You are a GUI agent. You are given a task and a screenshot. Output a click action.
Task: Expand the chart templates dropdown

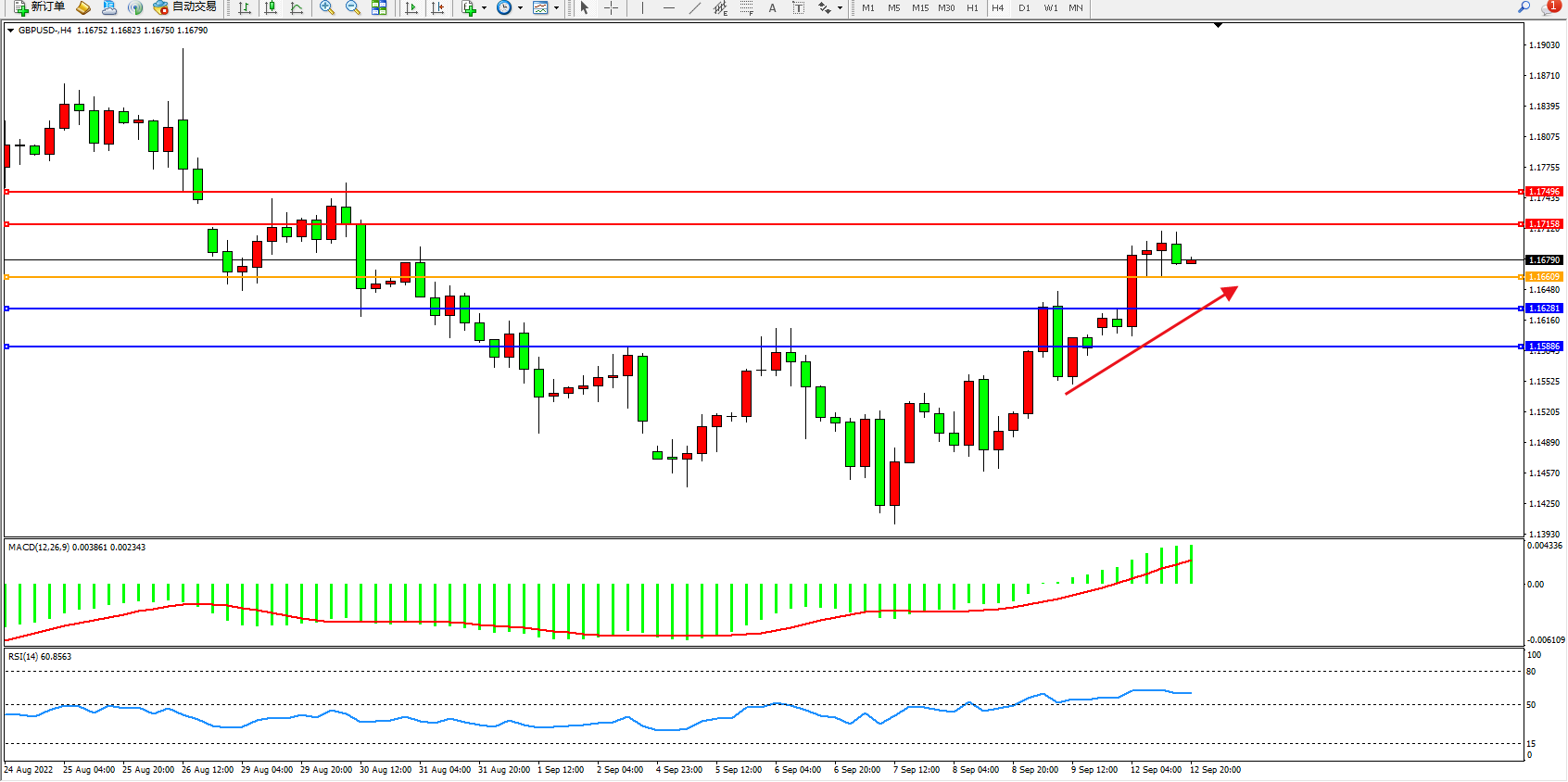tap(545, 7)
